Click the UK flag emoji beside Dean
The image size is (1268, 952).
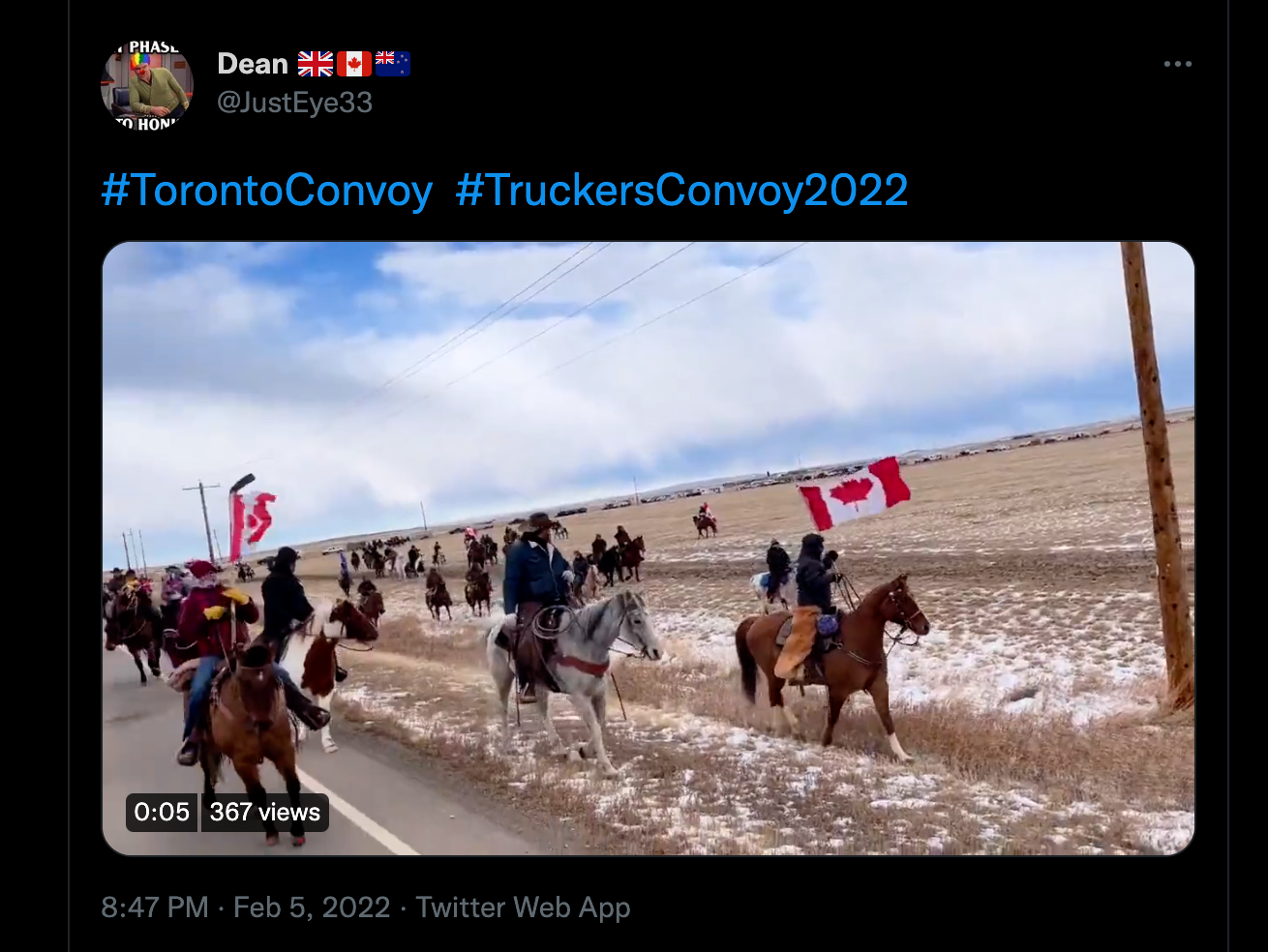316,64
